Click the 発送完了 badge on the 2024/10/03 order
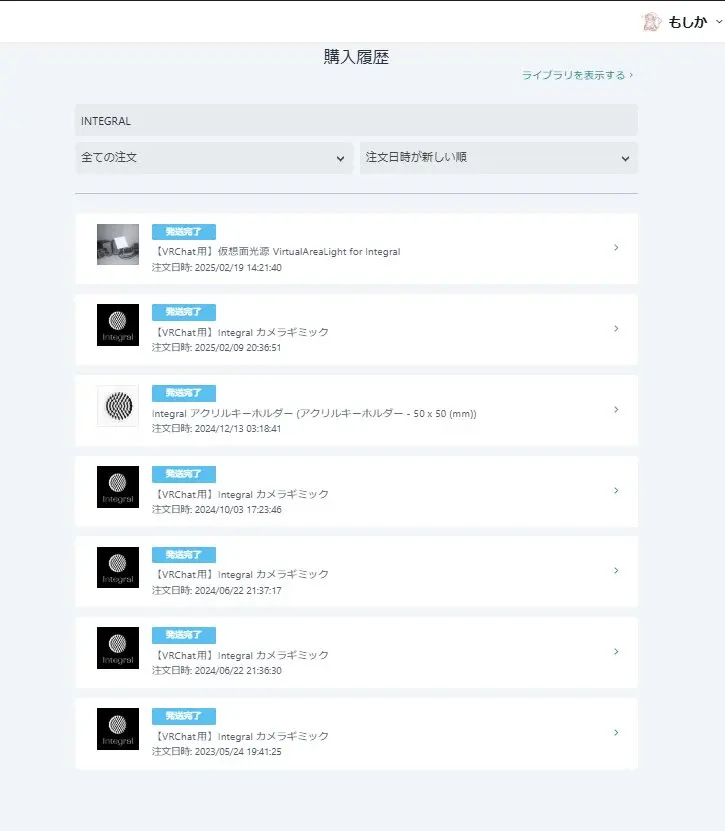 click(x=184, y=474)
